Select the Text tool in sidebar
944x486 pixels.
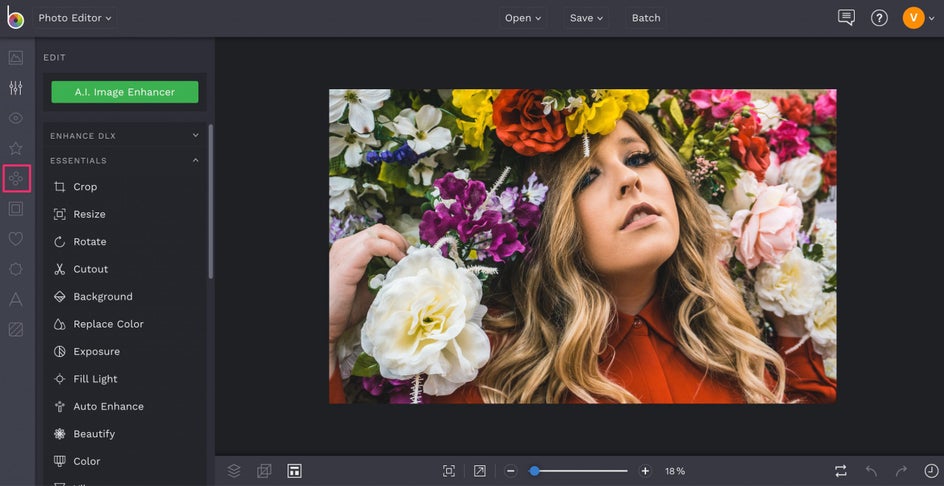coord(16,299)
